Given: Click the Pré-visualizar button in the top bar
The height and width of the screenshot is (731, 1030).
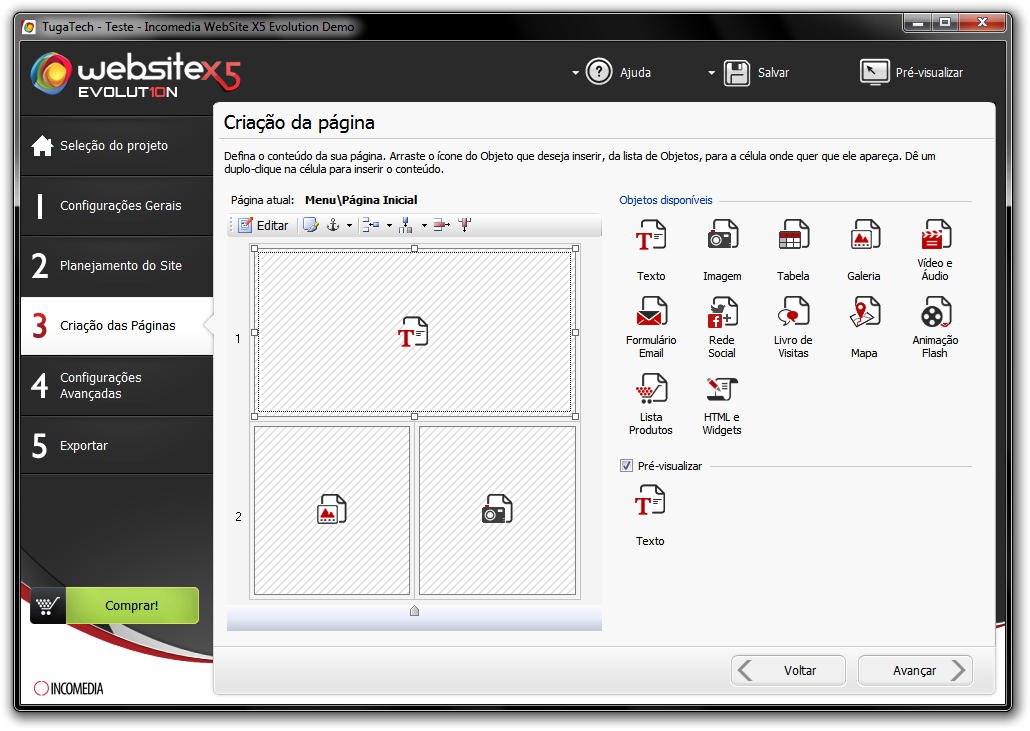Looking at the screenshot, I should (912, 72).
